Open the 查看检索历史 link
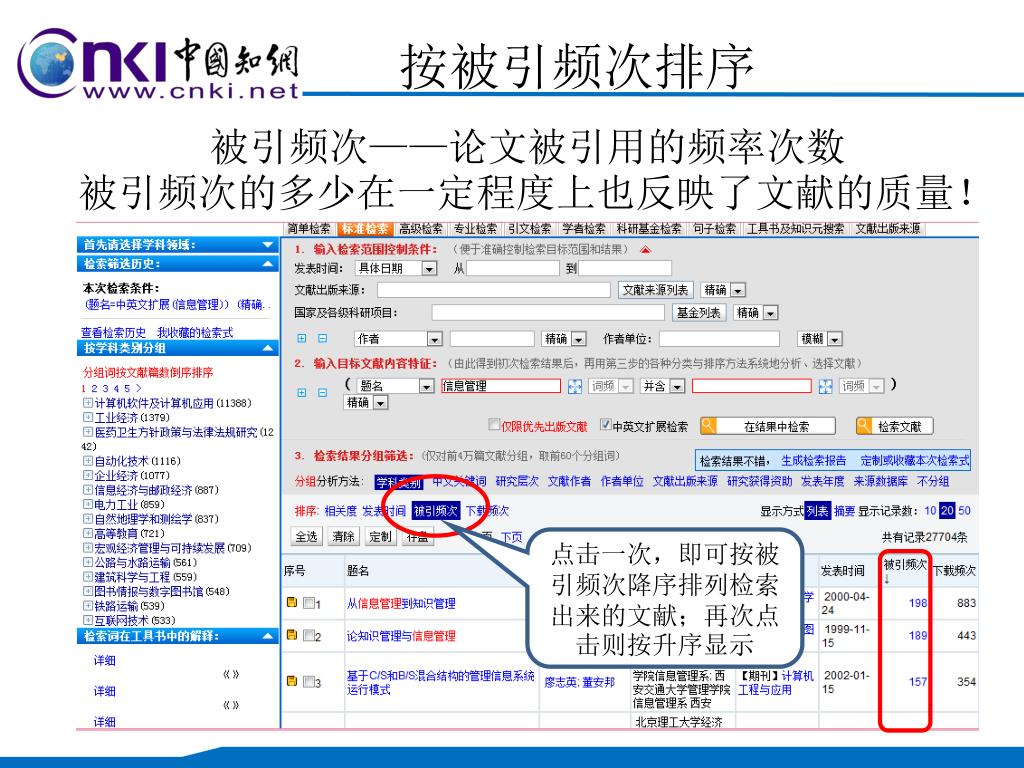The image size is (1024, 768). (x=114, y=332)
